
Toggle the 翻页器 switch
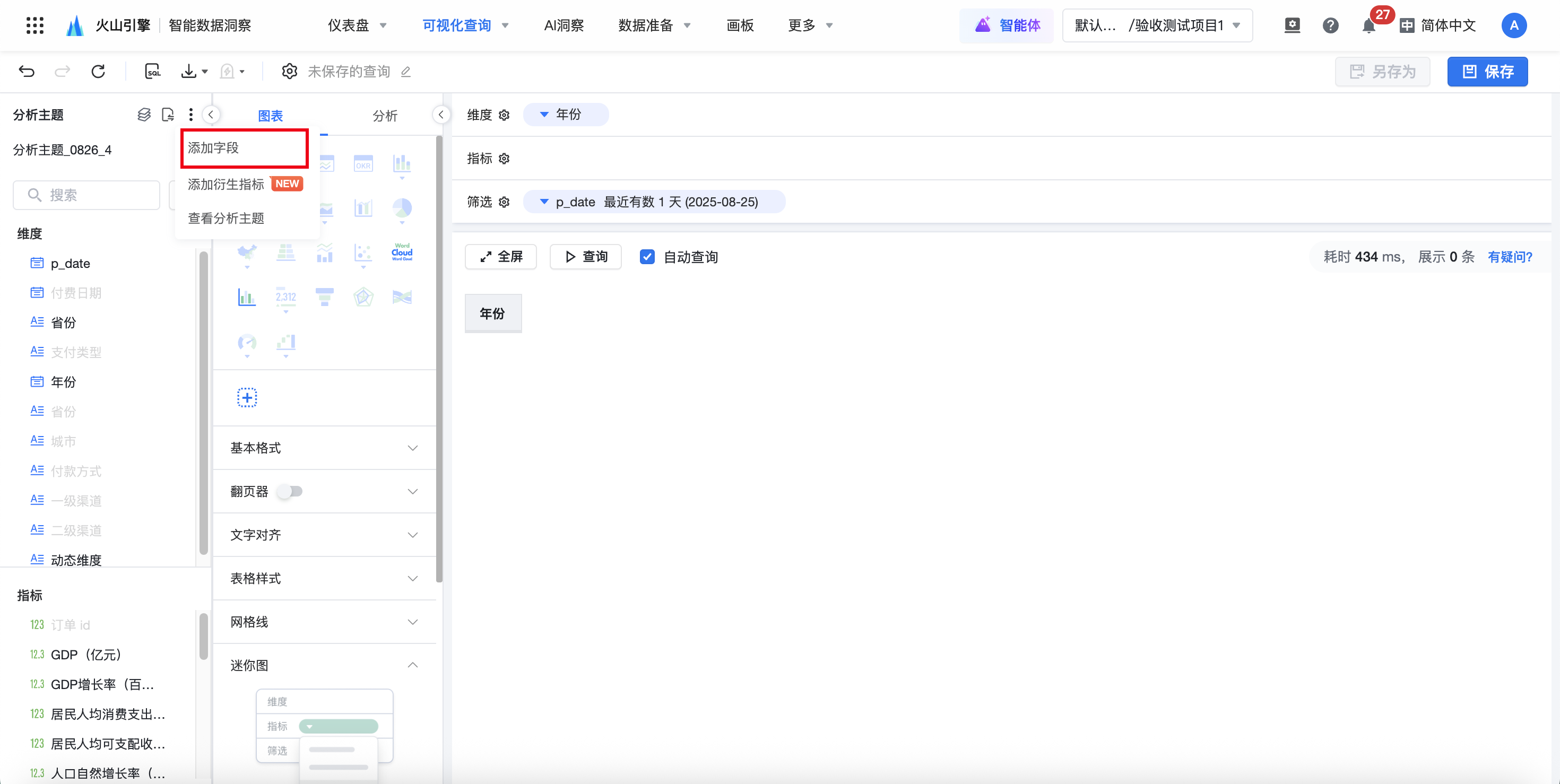click(290, 491)
